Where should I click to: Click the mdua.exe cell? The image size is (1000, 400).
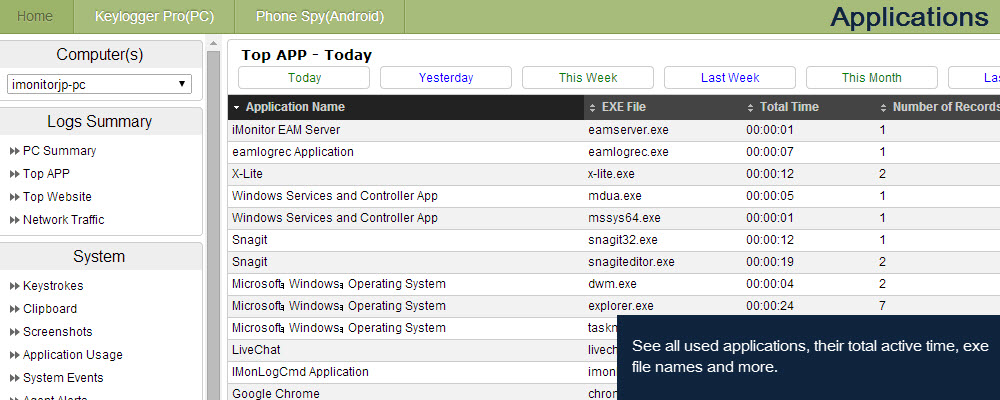point(615,196)
